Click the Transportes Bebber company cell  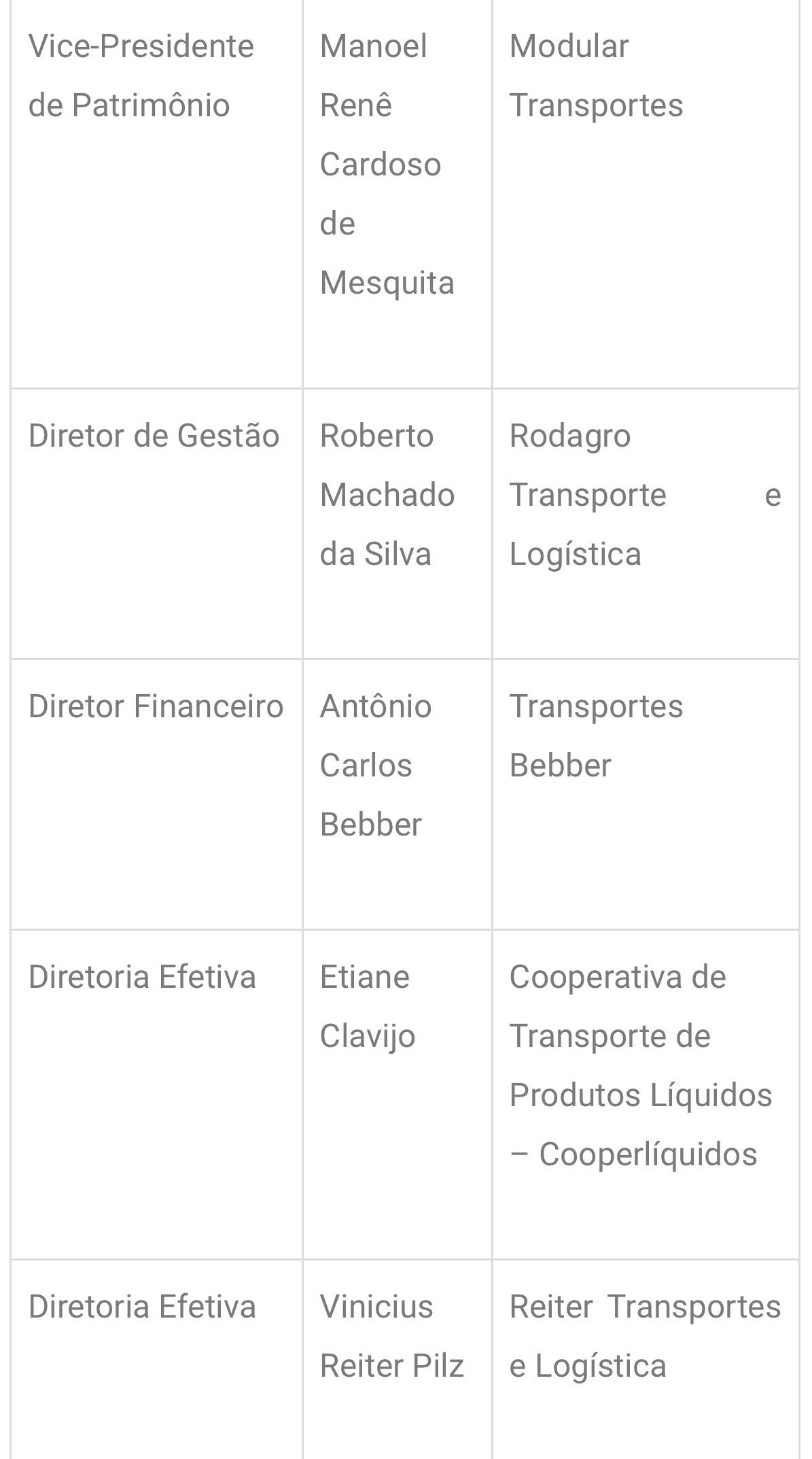(x=596, y=736)
